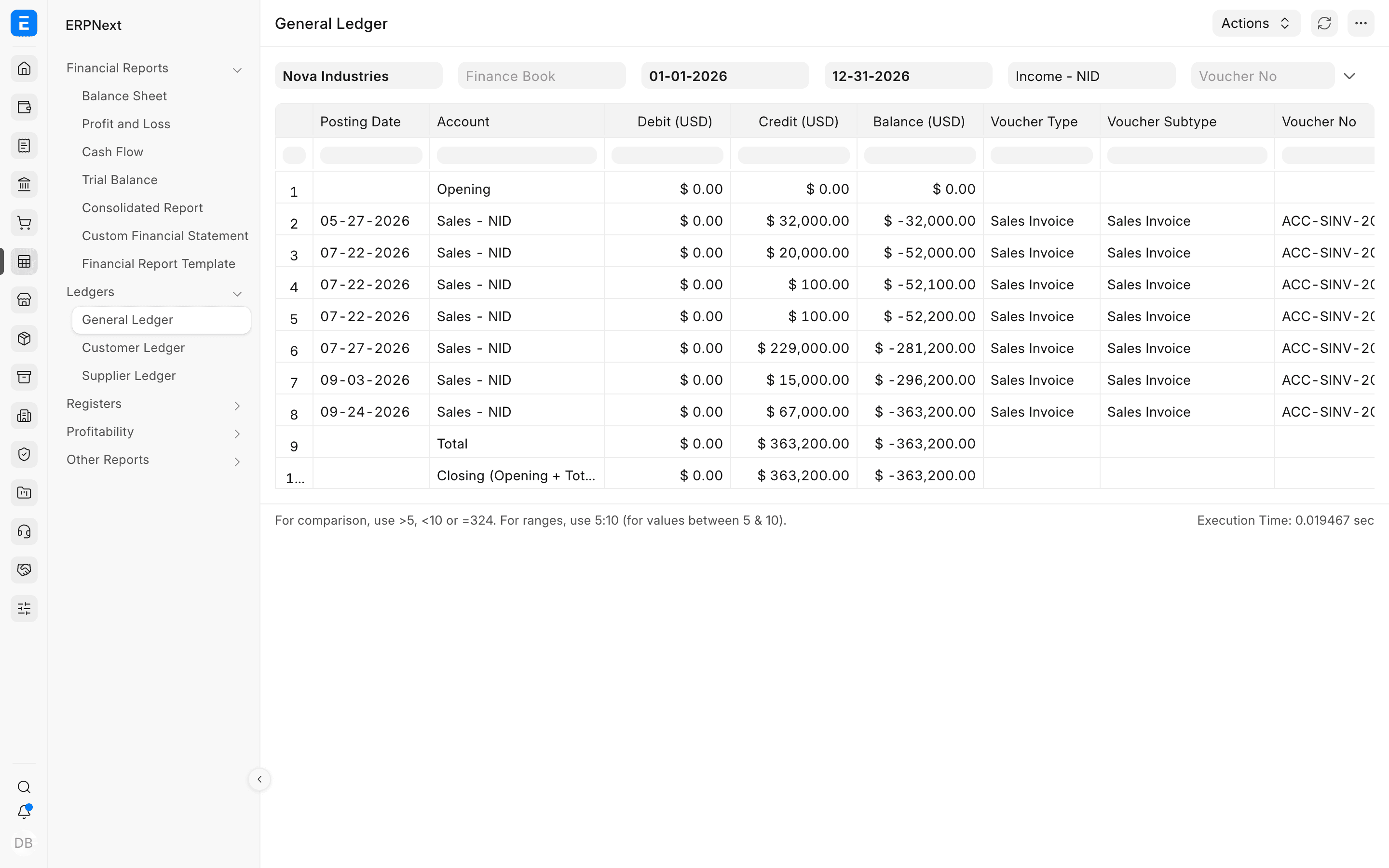Open the sliders settings icon
This screenshot has width=1389, height=868.
click(x=24, y=609)
